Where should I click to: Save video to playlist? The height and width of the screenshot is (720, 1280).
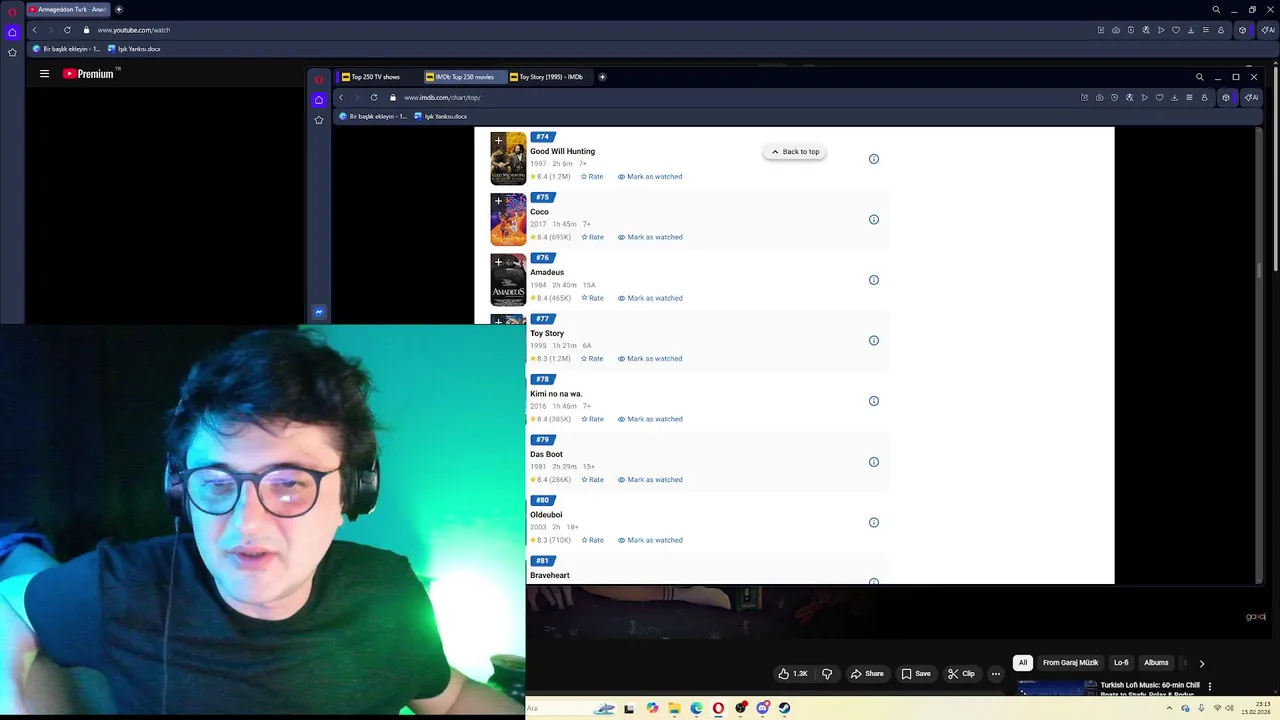916,674
